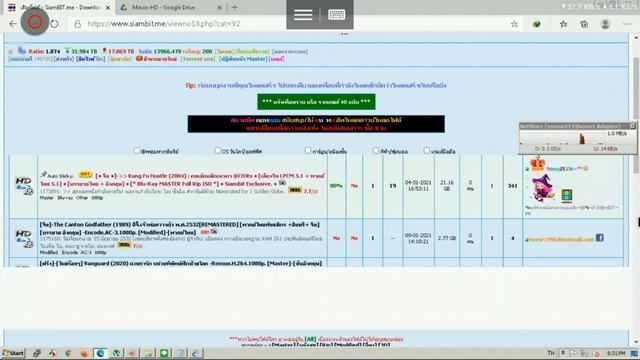Screen dimensions: 640x360
Task: Tick the fourth filter checkbox above the list
Action: (x=376, y=151)
